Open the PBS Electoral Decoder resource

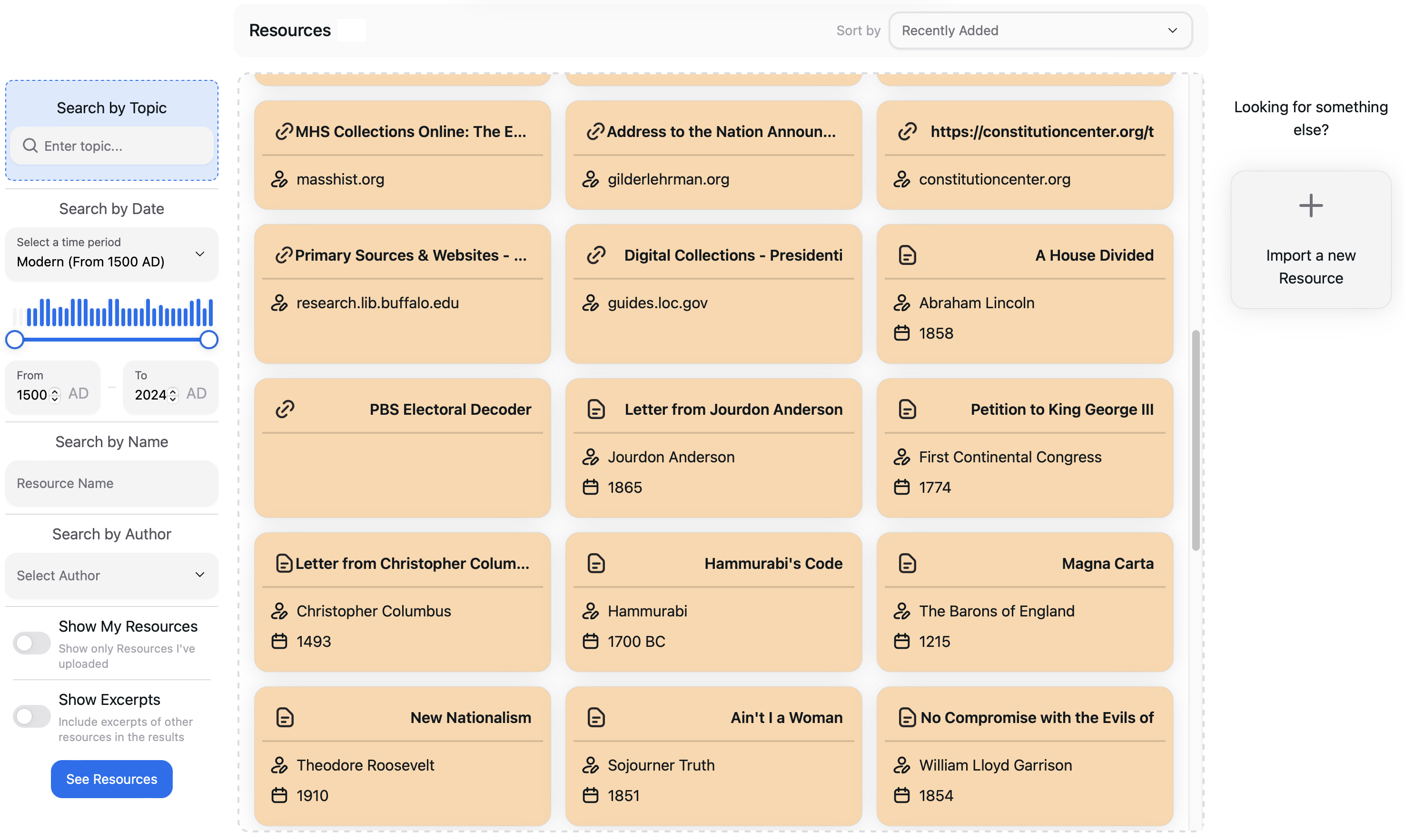tap(450, 409)
